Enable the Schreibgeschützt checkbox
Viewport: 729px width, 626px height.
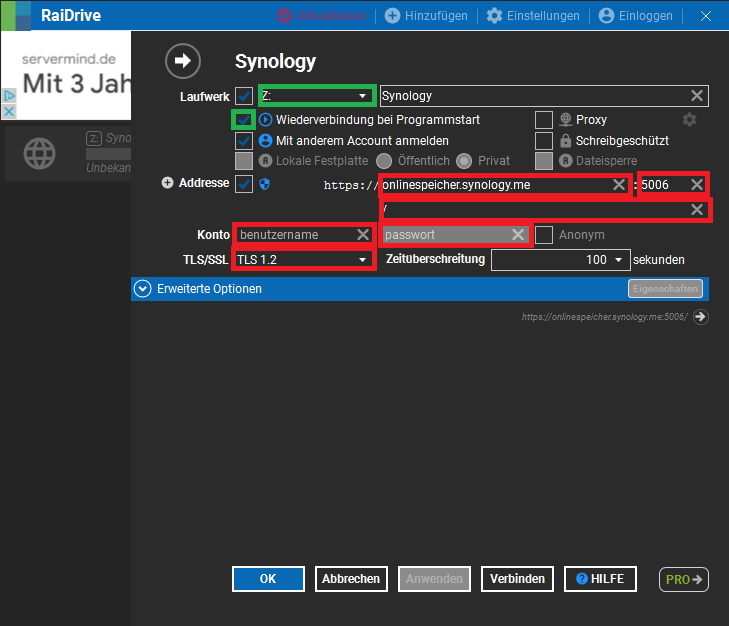coord(543,140)
